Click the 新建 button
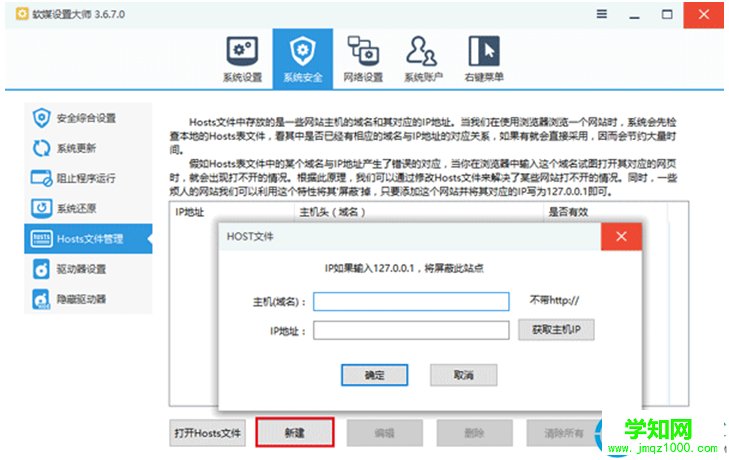This screenshot has height=460, width=729. tap(295, 433)
